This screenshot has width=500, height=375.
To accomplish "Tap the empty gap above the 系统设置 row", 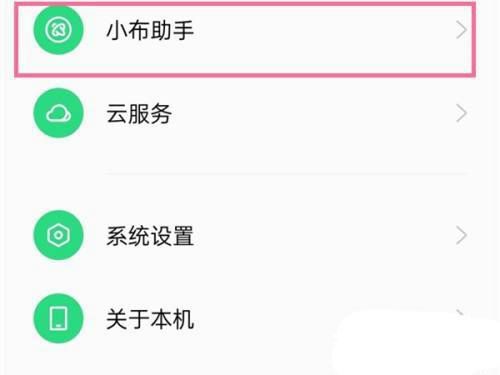I will (x=250, y=192).
